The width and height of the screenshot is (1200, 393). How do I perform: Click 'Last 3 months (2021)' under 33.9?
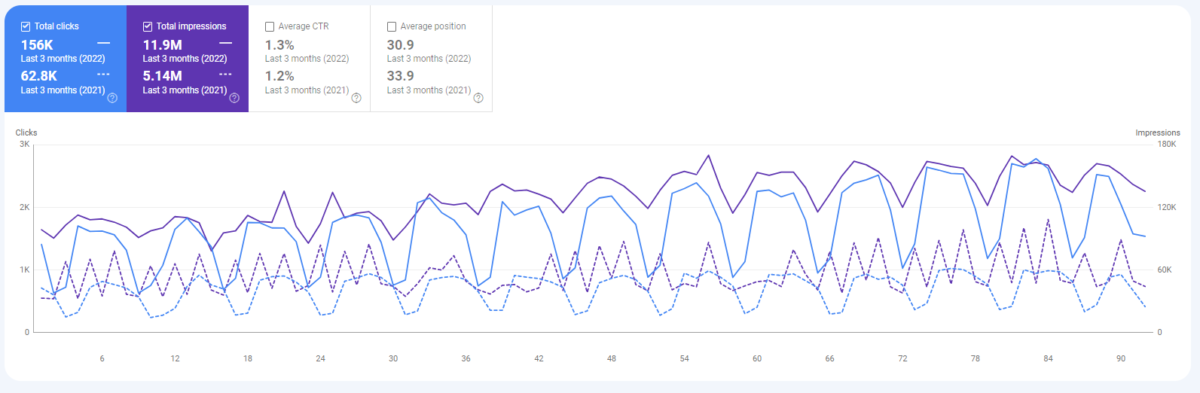pyautogui.click(x=429, y=90)
